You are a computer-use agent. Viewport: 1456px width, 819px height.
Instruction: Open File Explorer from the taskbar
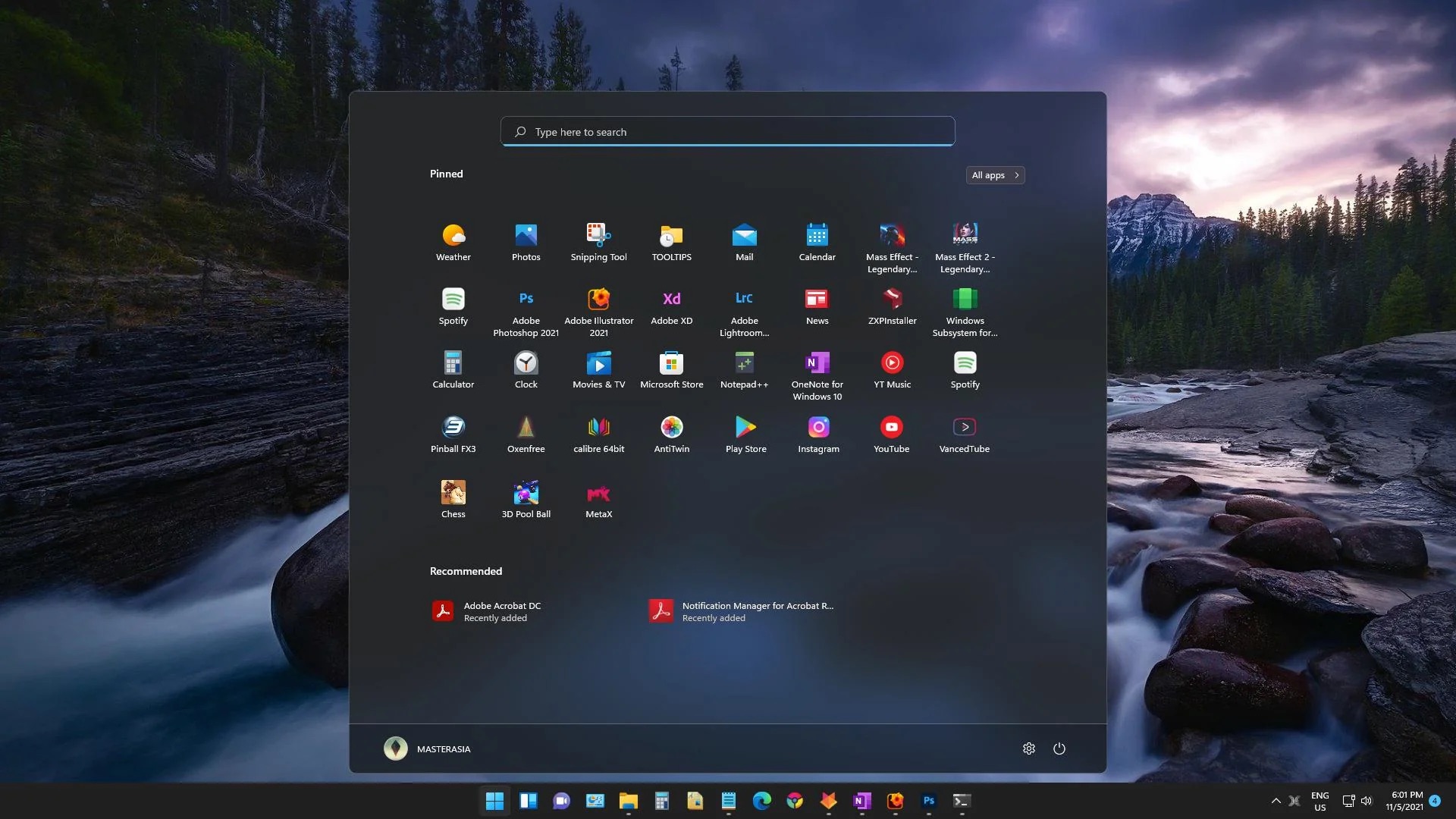(629, 801)
